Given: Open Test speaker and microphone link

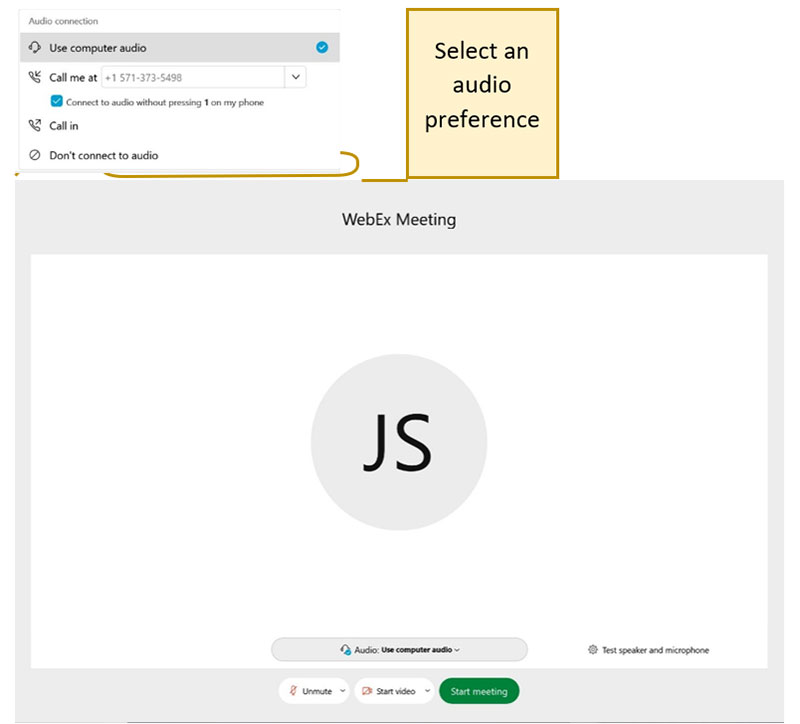Looking at the screenshot, I should click(655, 650).
